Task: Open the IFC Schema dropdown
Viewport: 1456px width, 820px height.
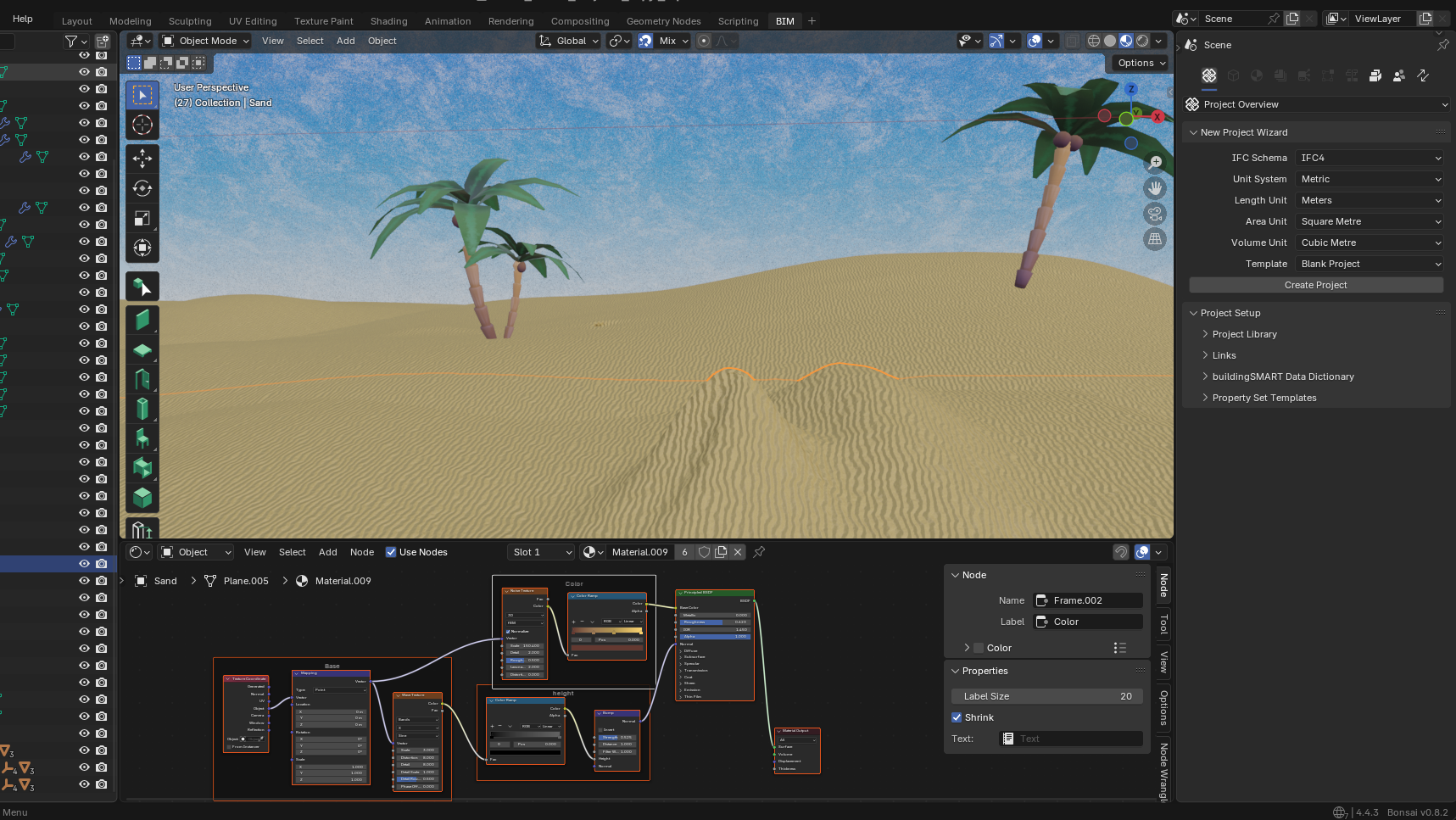Action: pos(1370,158)
